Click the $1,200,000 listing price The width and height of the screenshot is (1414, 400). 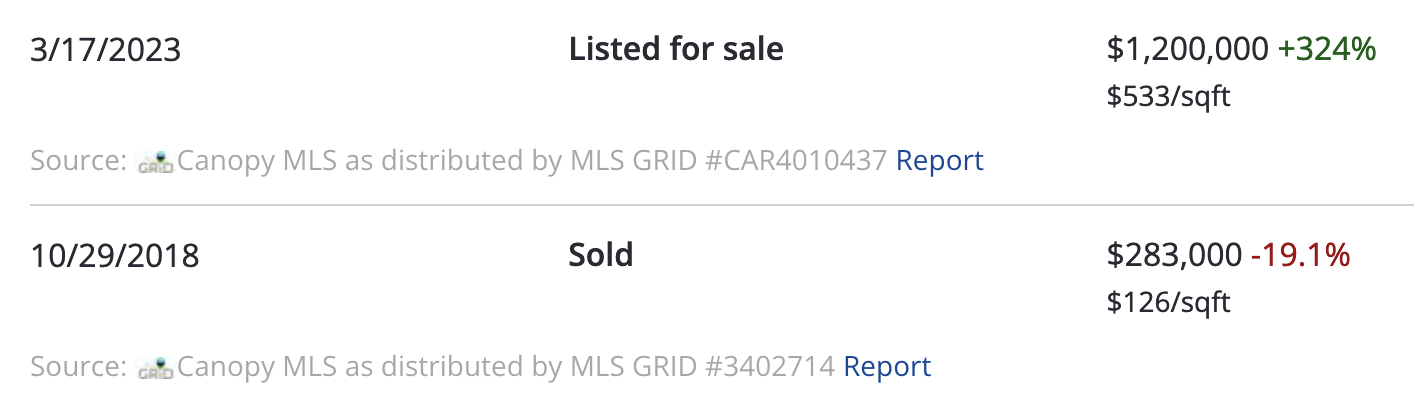click(1187, 49)
